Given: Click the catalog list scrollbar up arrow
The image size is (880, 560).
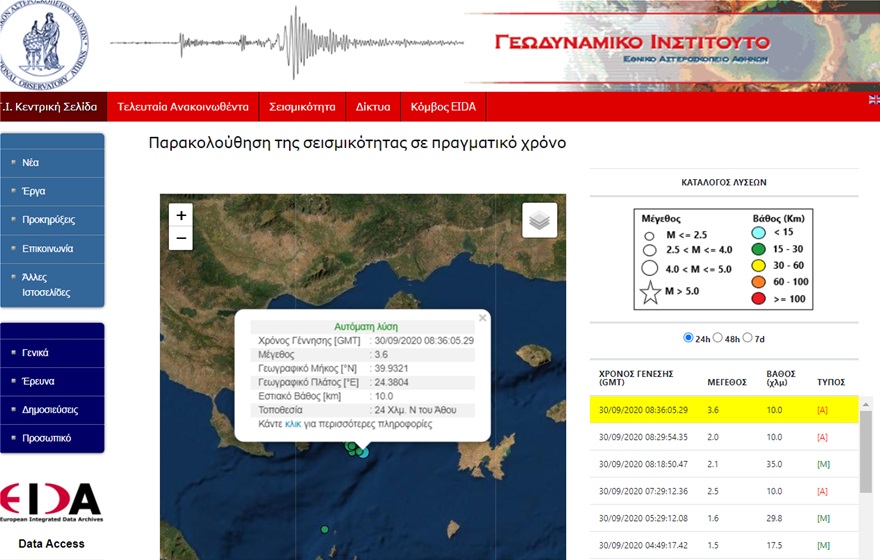Looking at the screenshot, I should click(x=865, y=403).
